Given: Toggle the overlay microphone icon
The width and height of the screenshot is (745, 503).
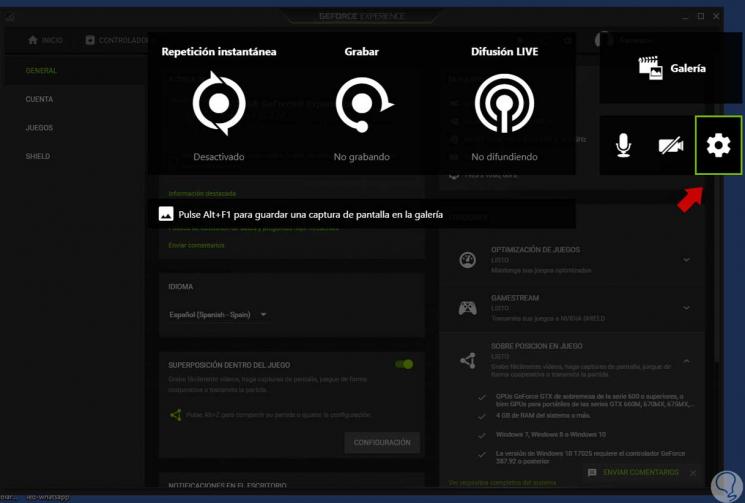Looking at the screenshot, I should tap(623, 145).
